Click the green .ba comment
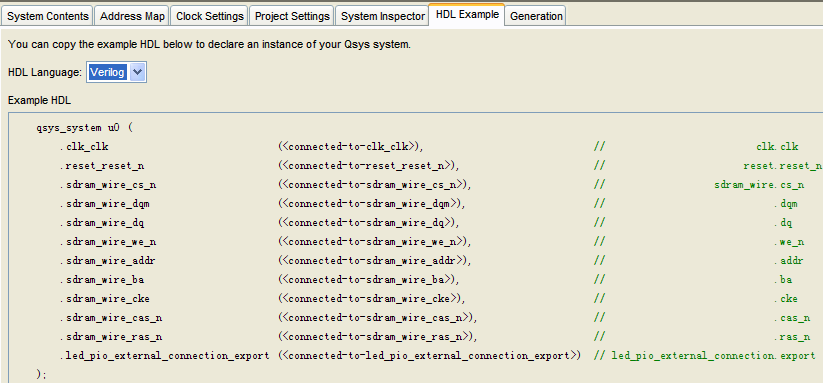 [783, 280]
